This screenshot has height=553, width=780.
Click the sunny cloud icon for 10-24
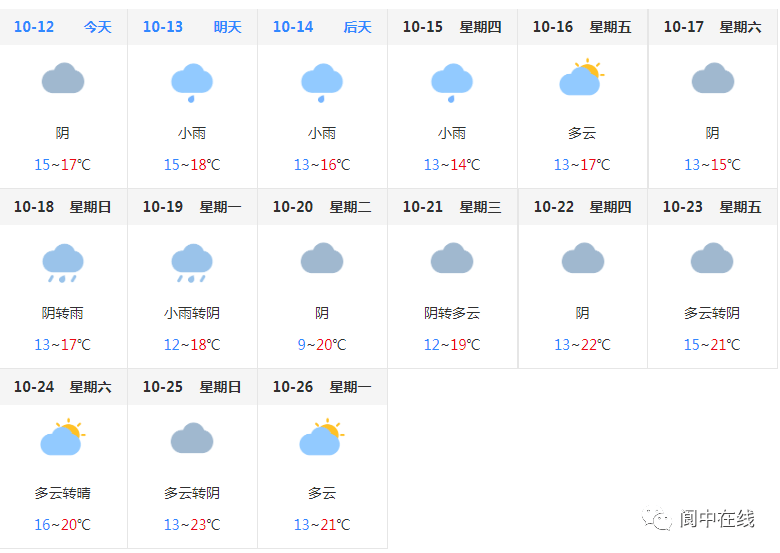point(63,437)
